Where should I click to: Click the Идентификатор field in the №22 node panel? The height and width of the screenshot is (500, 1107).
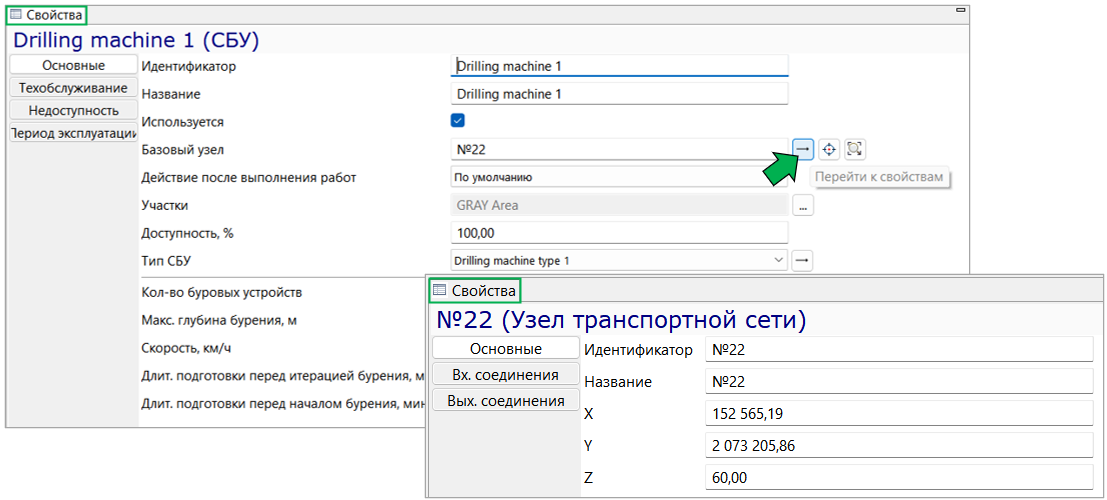[899, 350]
